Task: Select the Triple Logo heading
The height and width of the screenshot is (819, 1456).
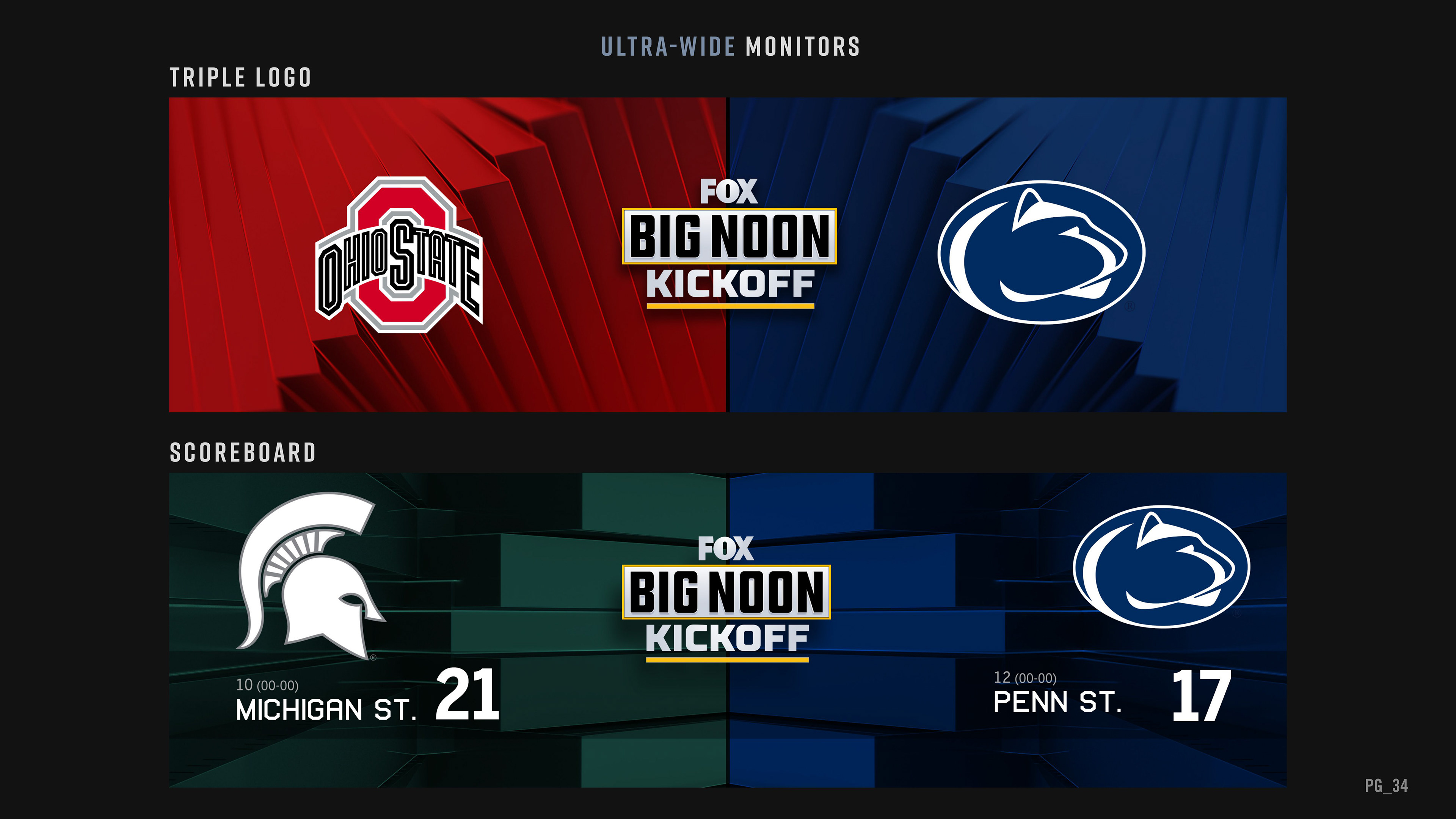Action: pos(240,77)
